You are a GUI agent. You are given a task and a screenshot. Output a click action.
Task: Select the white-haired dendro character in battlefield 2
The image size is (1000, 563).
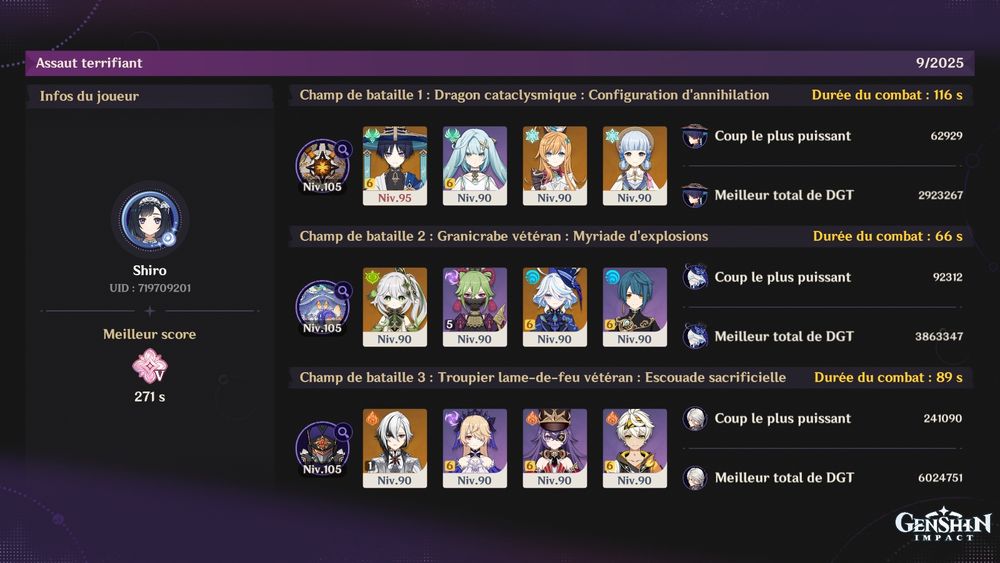395,307
